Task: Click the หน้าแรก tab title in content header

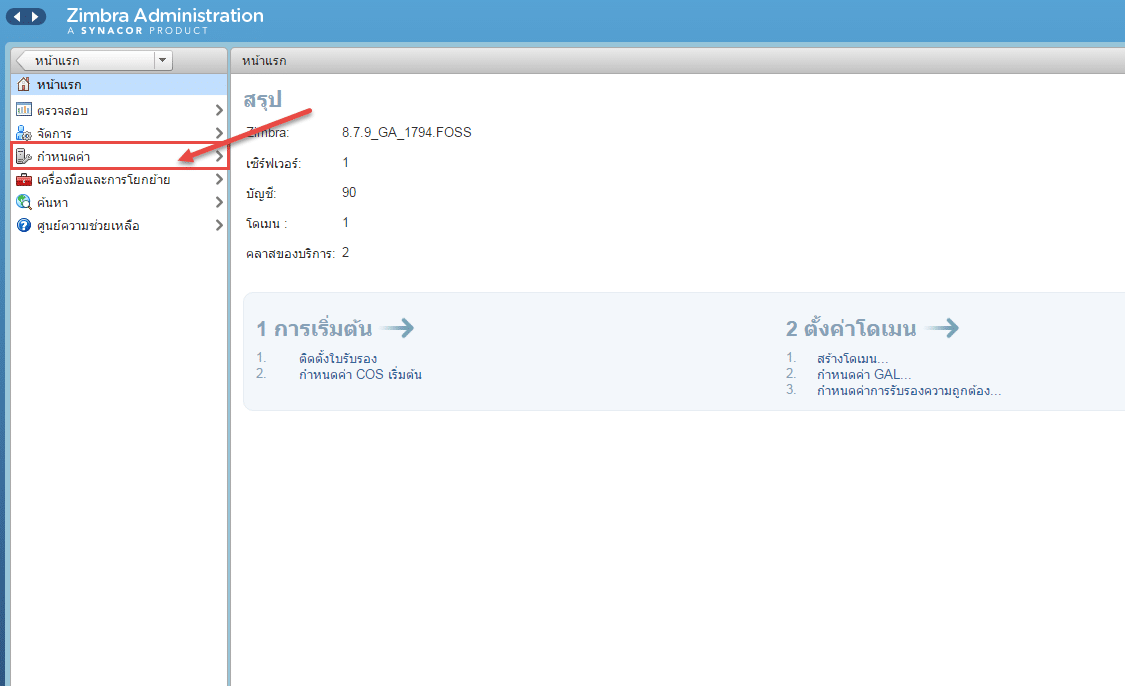Action: click(x=264, y=61)
